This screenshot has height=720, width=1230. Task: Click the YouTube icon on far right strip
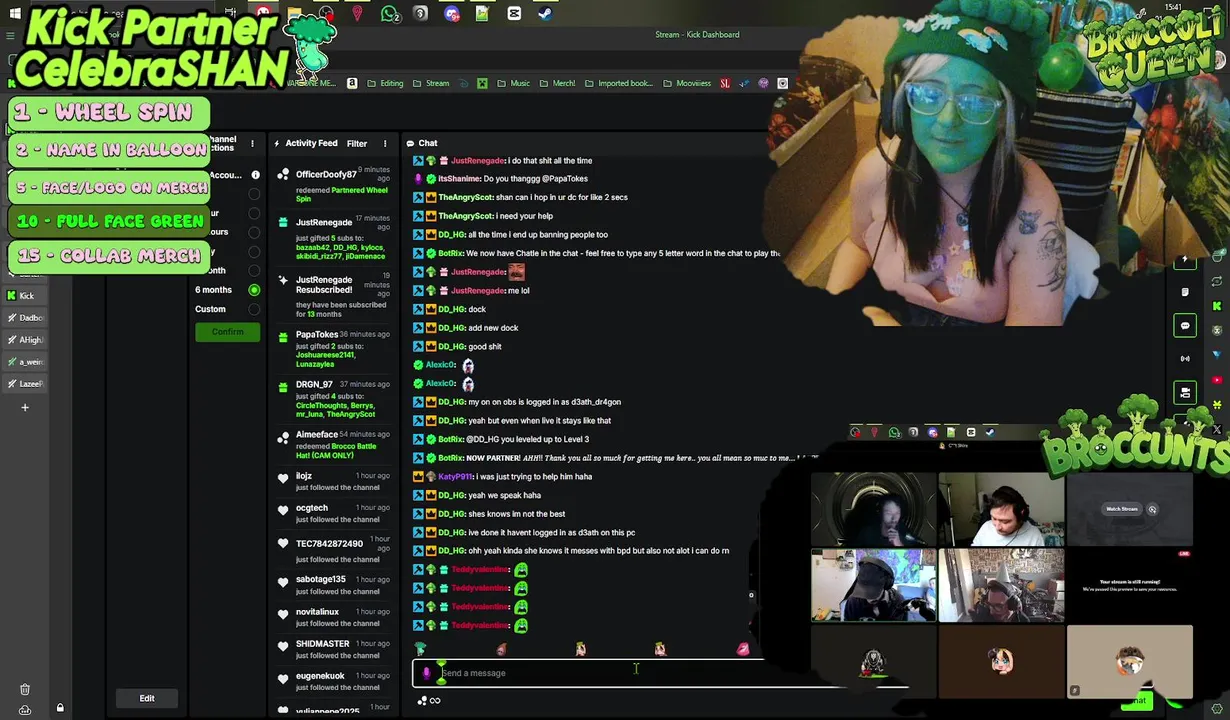click(1217, 380)
